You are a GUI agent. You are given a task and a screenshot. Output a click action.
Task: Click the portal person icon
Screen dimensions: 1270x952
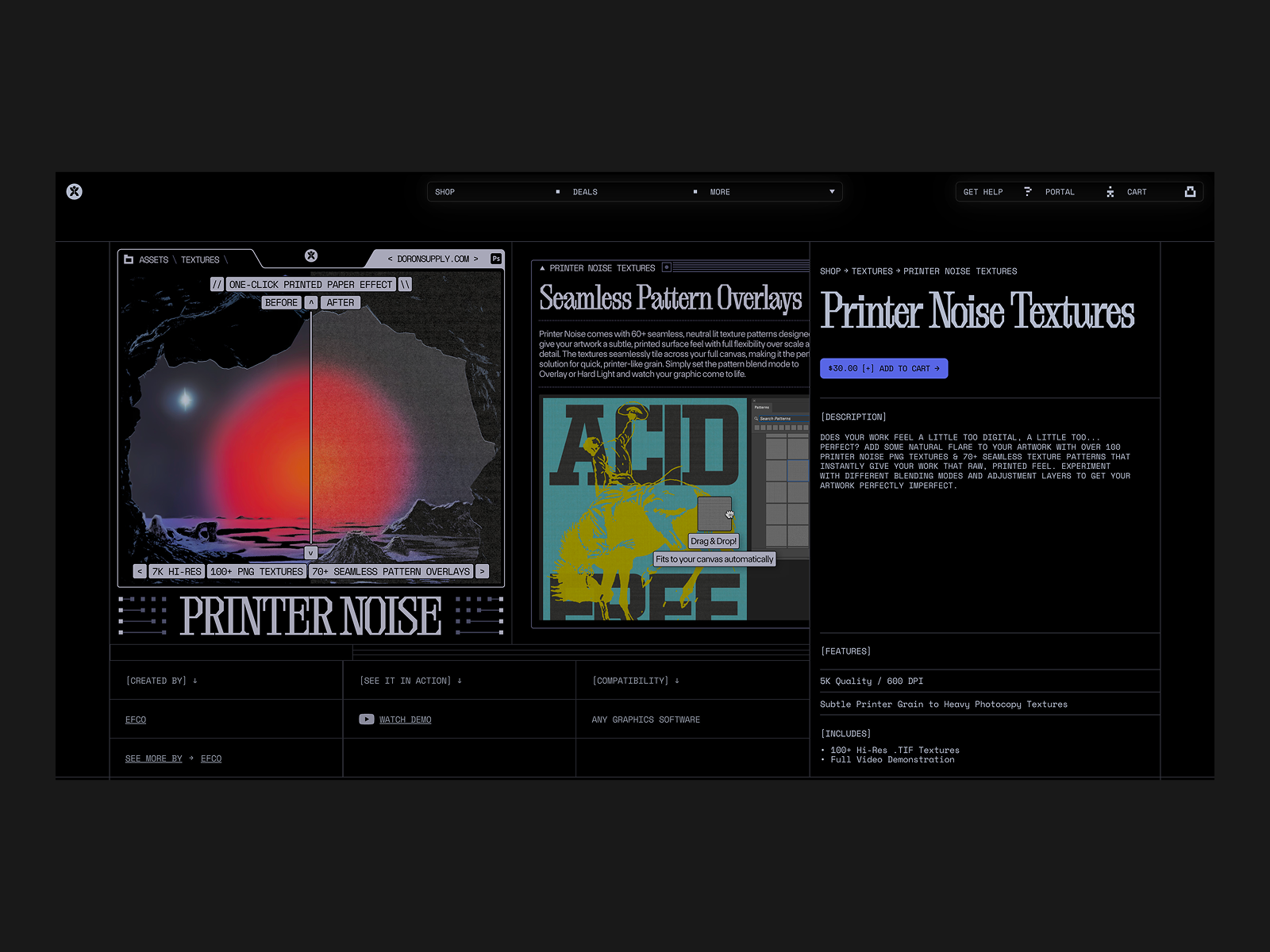1110,192
